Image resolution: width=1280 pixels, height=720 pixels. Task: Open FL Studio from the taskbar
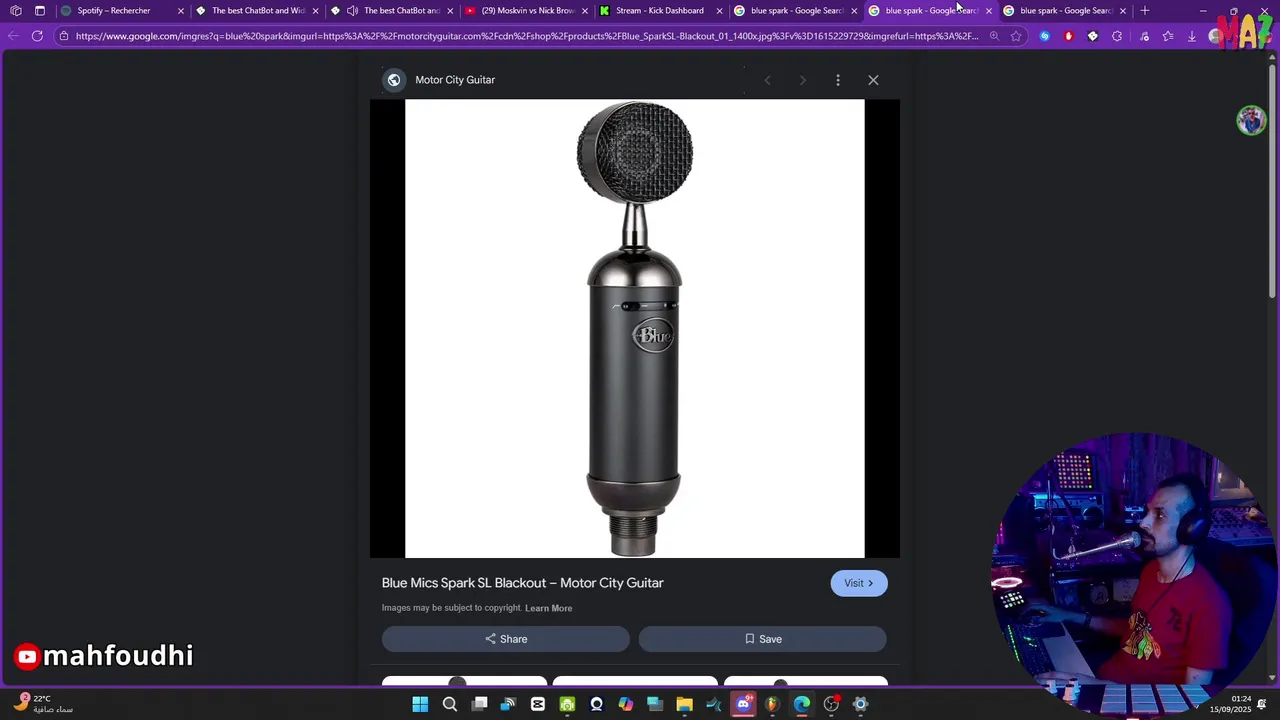(x=772, y=704)
